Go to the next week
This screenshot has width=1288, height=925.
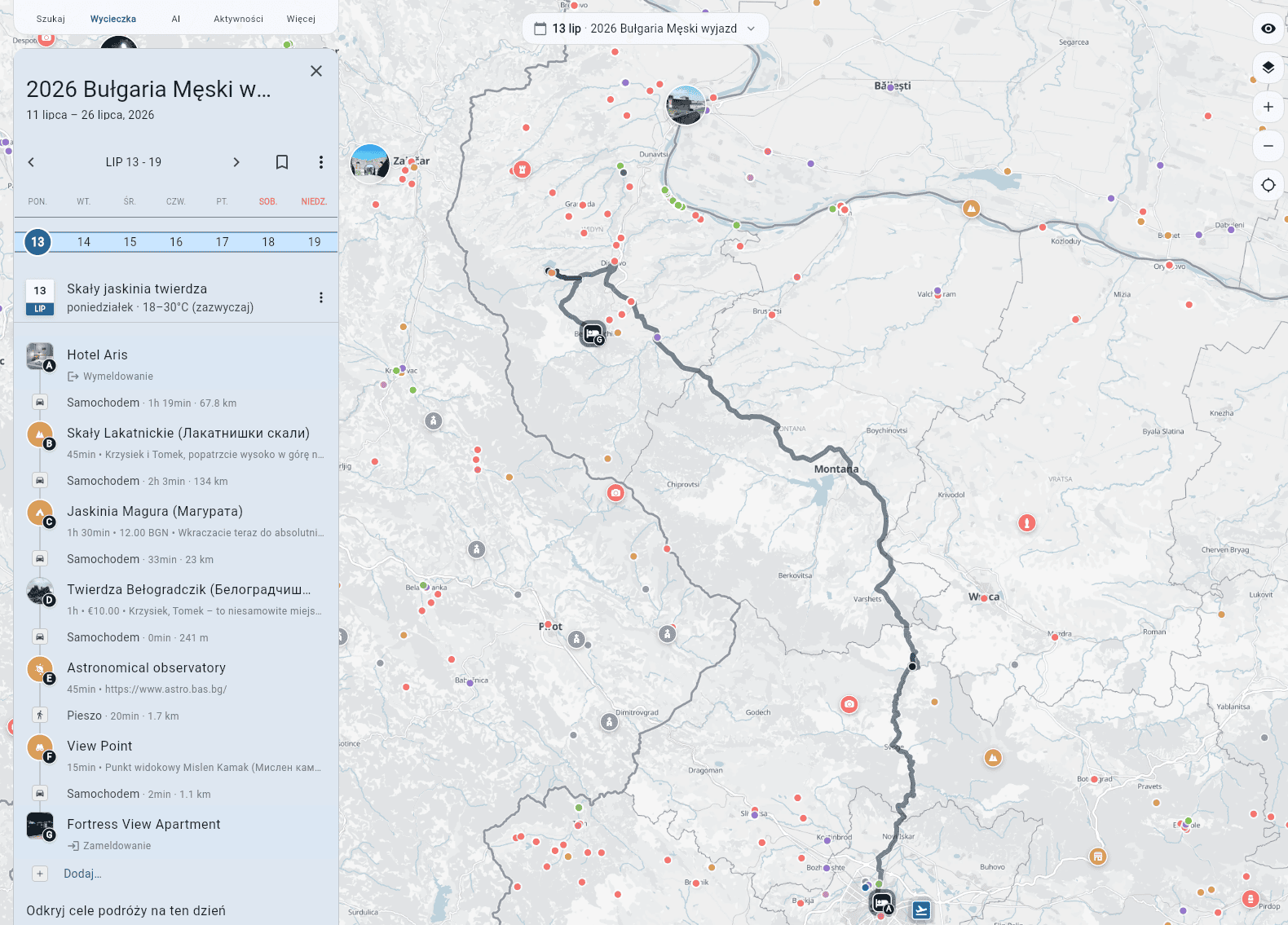[236, 162]
